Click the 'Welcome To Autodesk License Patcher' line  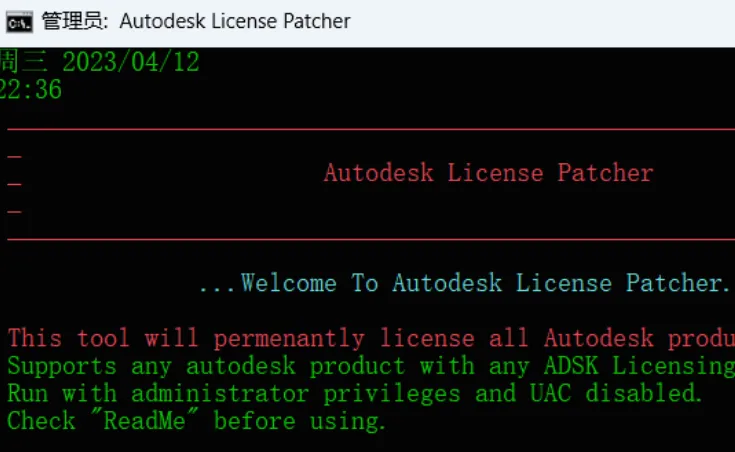[x=464, y=283]
